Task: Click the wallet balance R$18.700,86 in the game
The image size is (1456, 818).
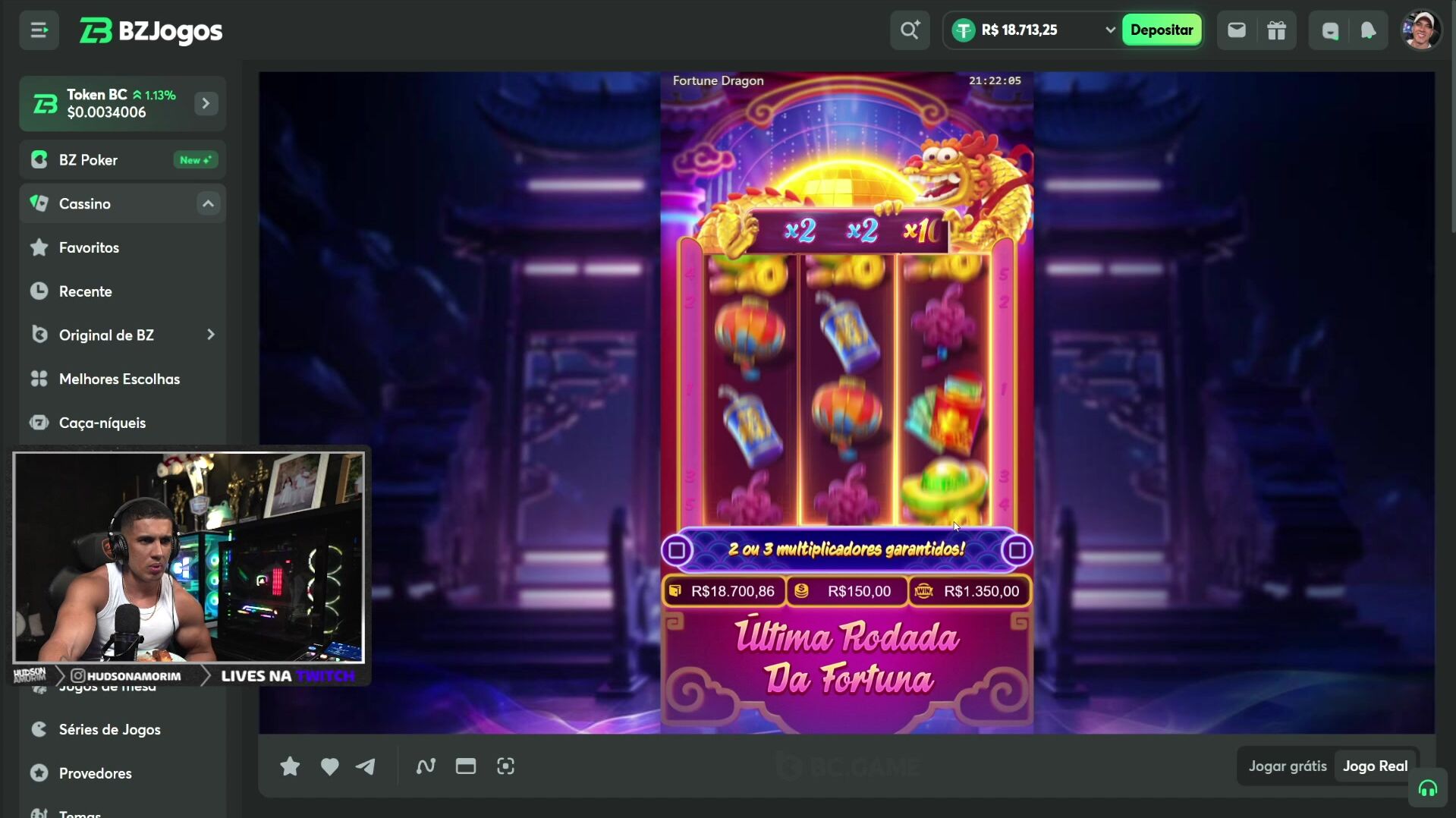Action: 724,591
